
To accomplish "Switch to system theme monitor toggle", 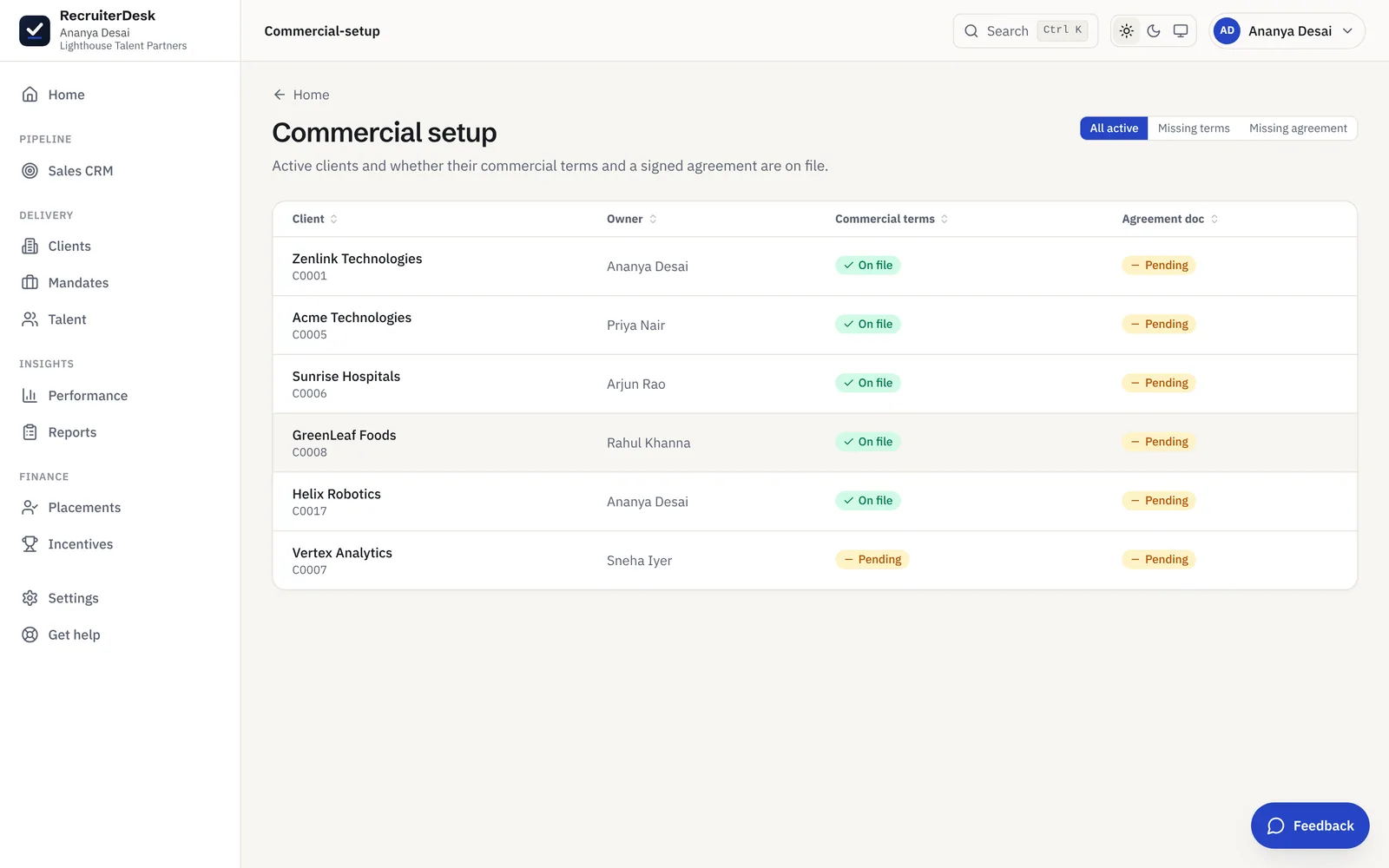I will click(1181, 30).
